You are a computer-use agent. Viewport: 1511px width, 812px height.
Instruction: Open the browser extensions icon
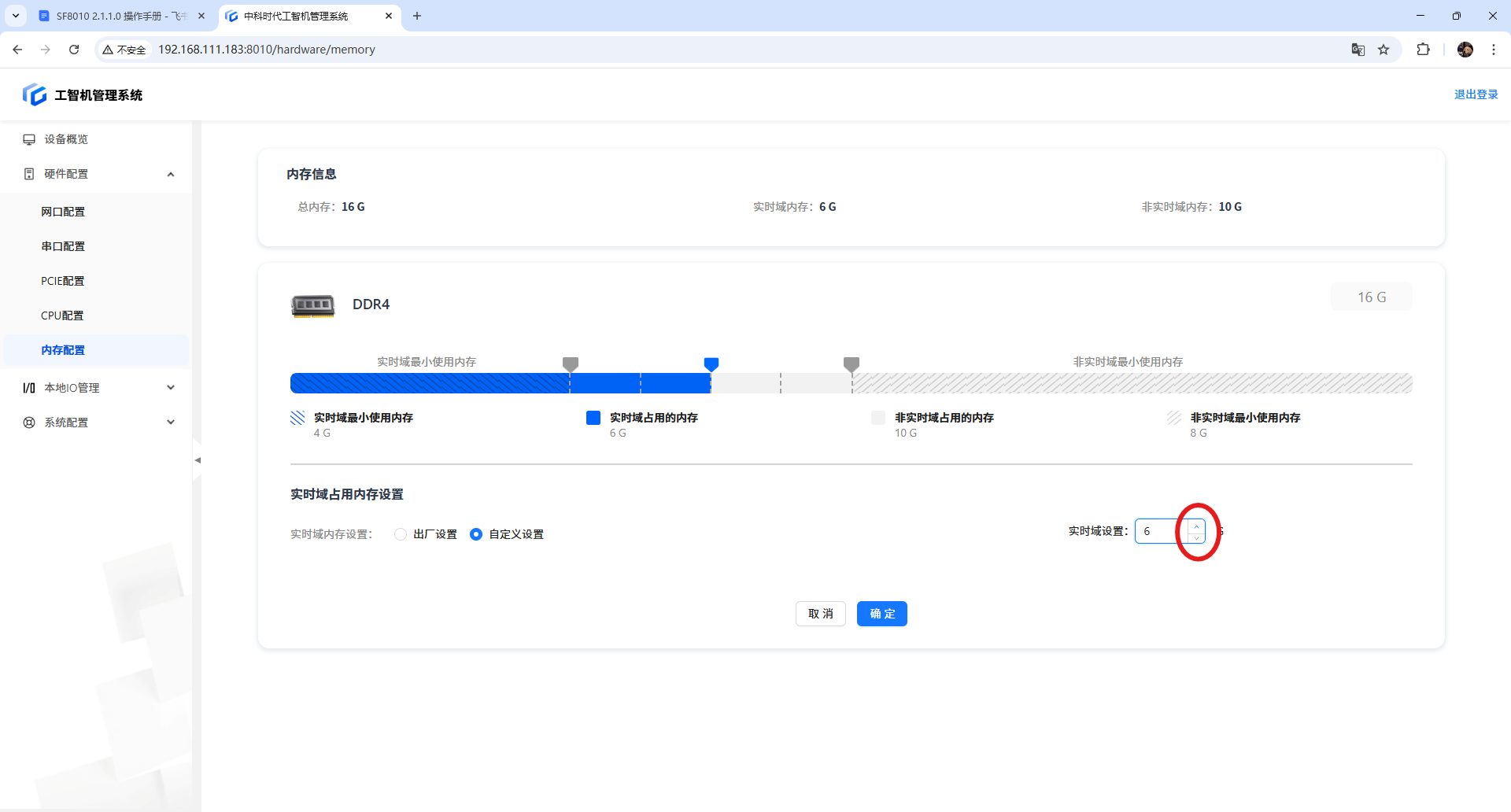click(1423, 50)
